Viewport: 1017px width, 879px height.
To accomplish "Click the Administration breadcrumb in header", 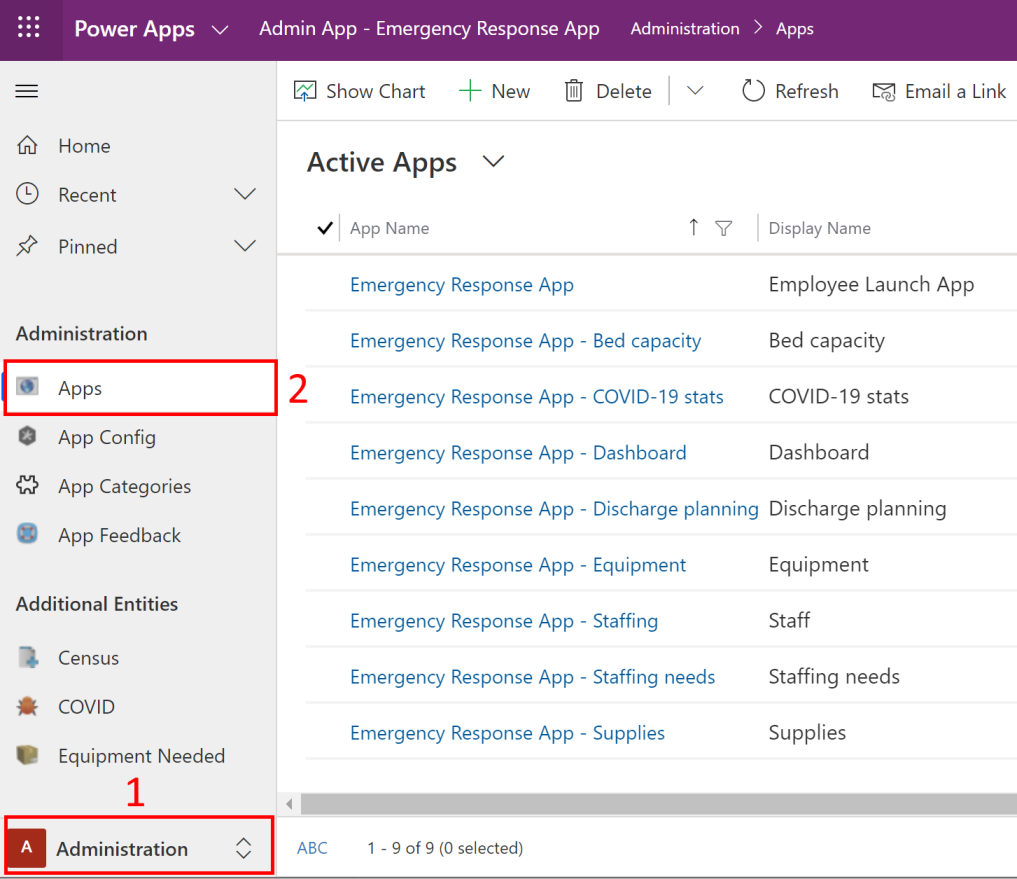I will pos(685,29).
